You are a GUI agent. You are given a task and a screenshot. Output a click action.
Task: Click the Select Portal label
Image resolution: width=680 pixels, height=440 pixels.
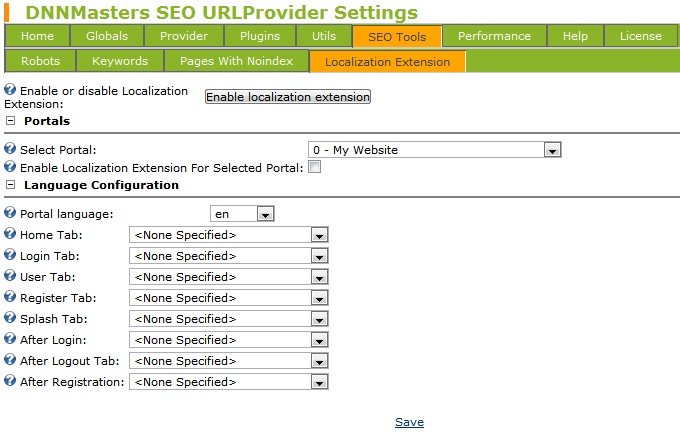pos(58,150)
